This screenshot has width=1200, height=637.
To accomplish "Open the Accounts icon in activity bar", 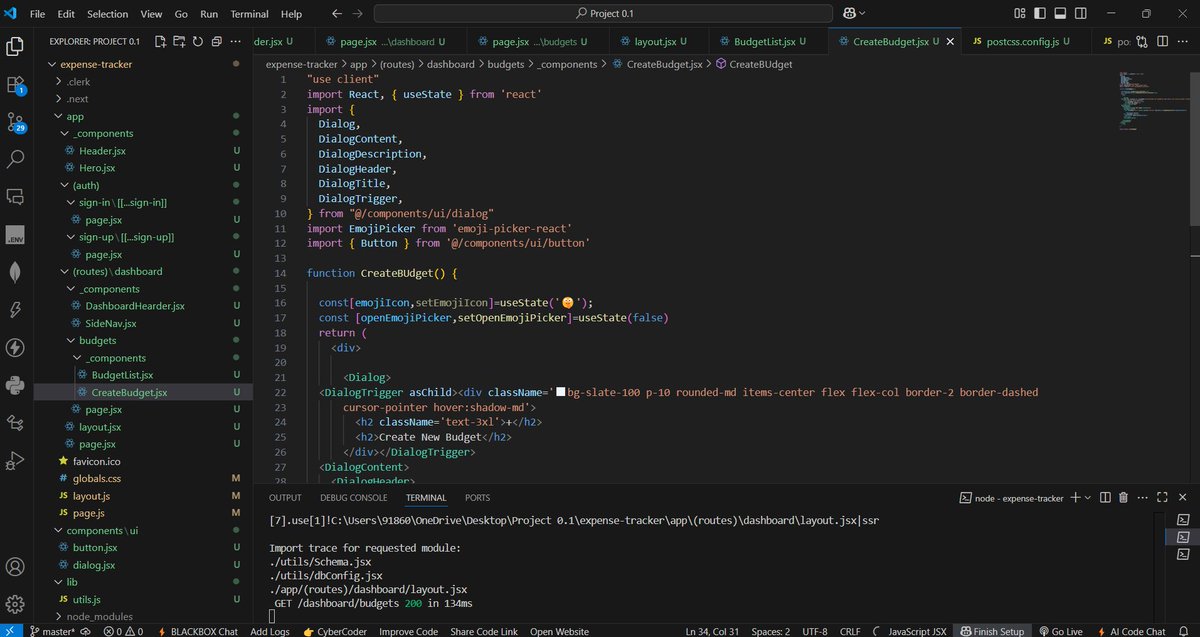I will tap(15, 567).
